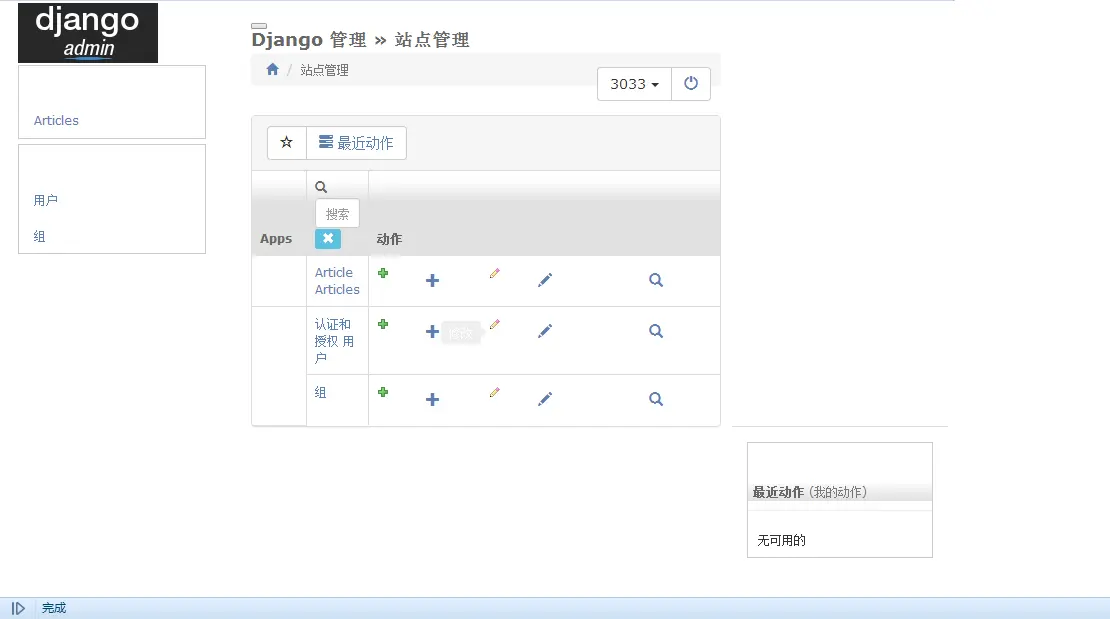Click magnifier icon in 用户 row
Image resolution: width=1110 pixels, height=619 pixels.
tap(656, 331)
